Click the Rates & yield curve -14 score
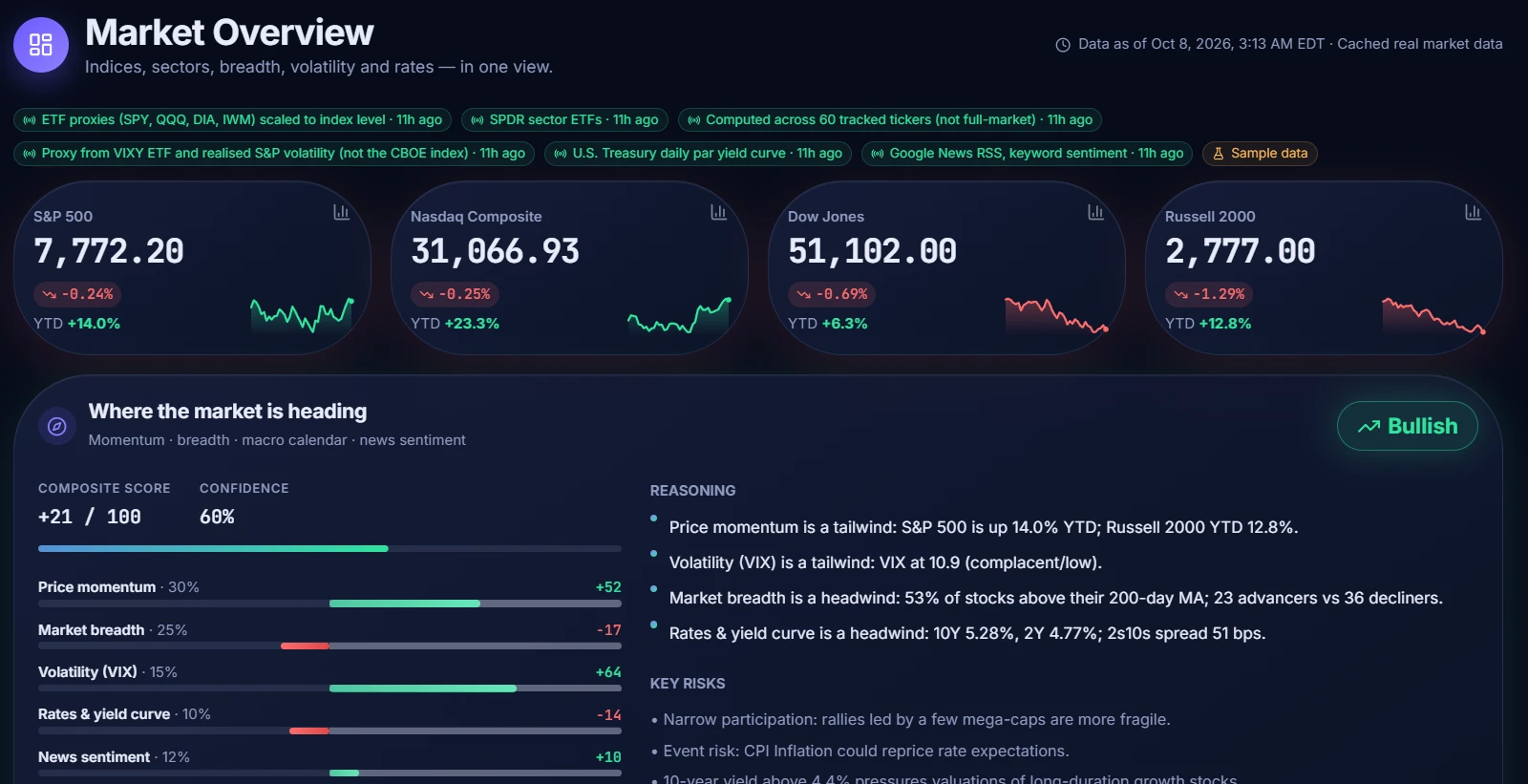1528x784 pixels. (x=609, y=714)
